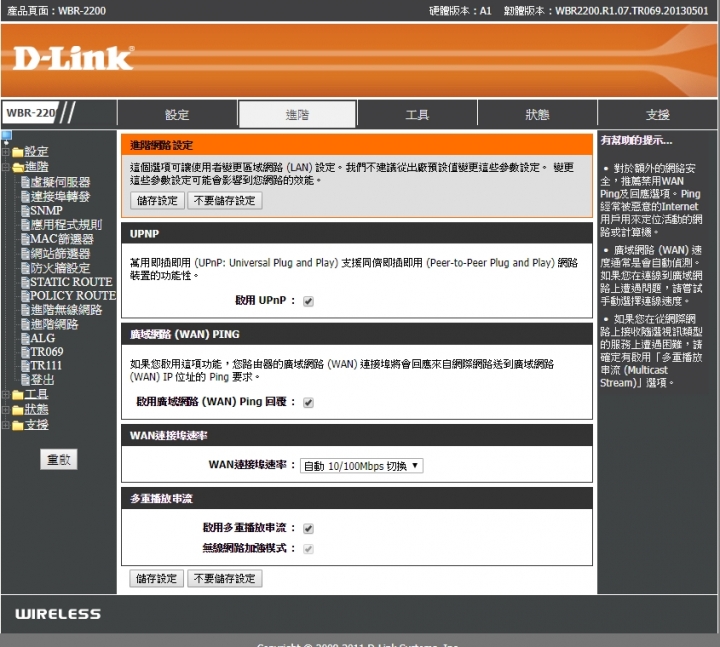This screenshot has width=720, height=647.
Task: Open the WAN連接埠速率 dropdown
Action: coord(361,466)
